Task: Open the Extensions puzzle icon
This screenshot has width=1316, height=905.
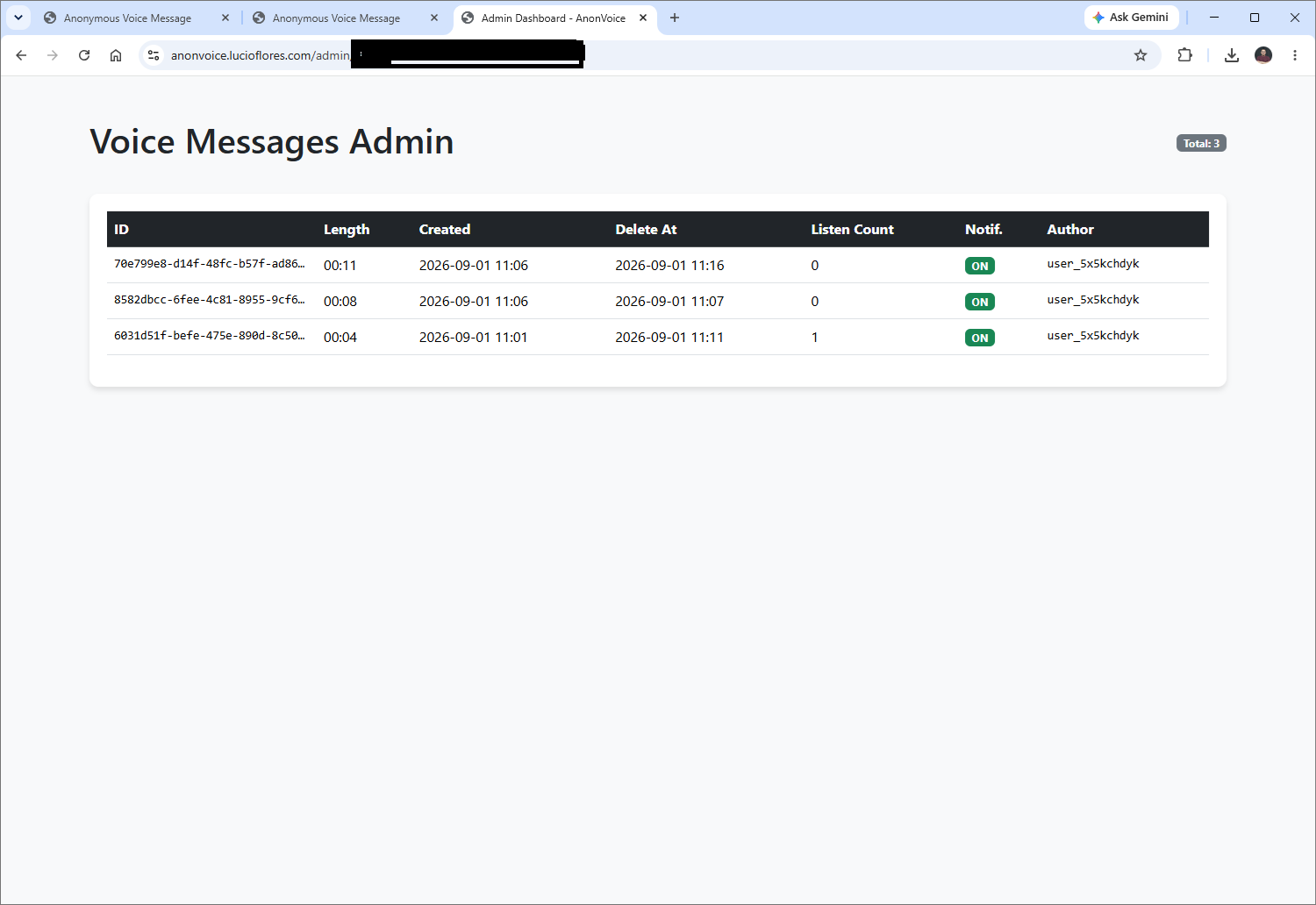Action: click(x=1185, y=55)
